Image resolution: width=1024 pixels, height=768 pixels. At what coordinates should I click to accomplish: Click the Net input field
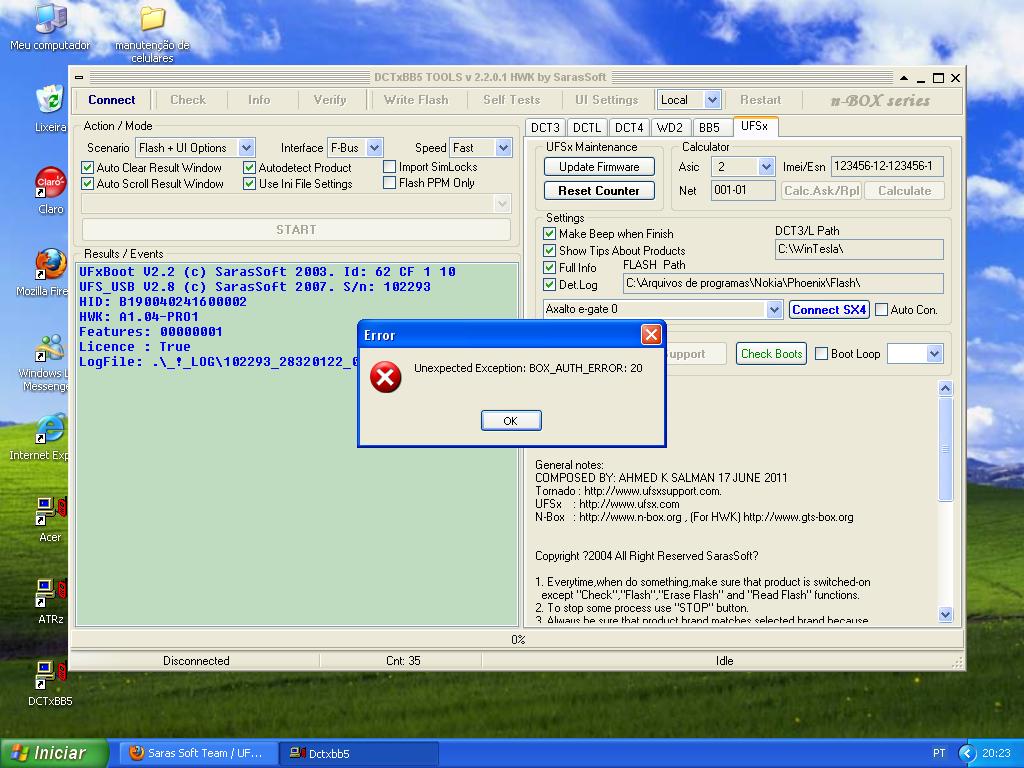coord(743,191)
